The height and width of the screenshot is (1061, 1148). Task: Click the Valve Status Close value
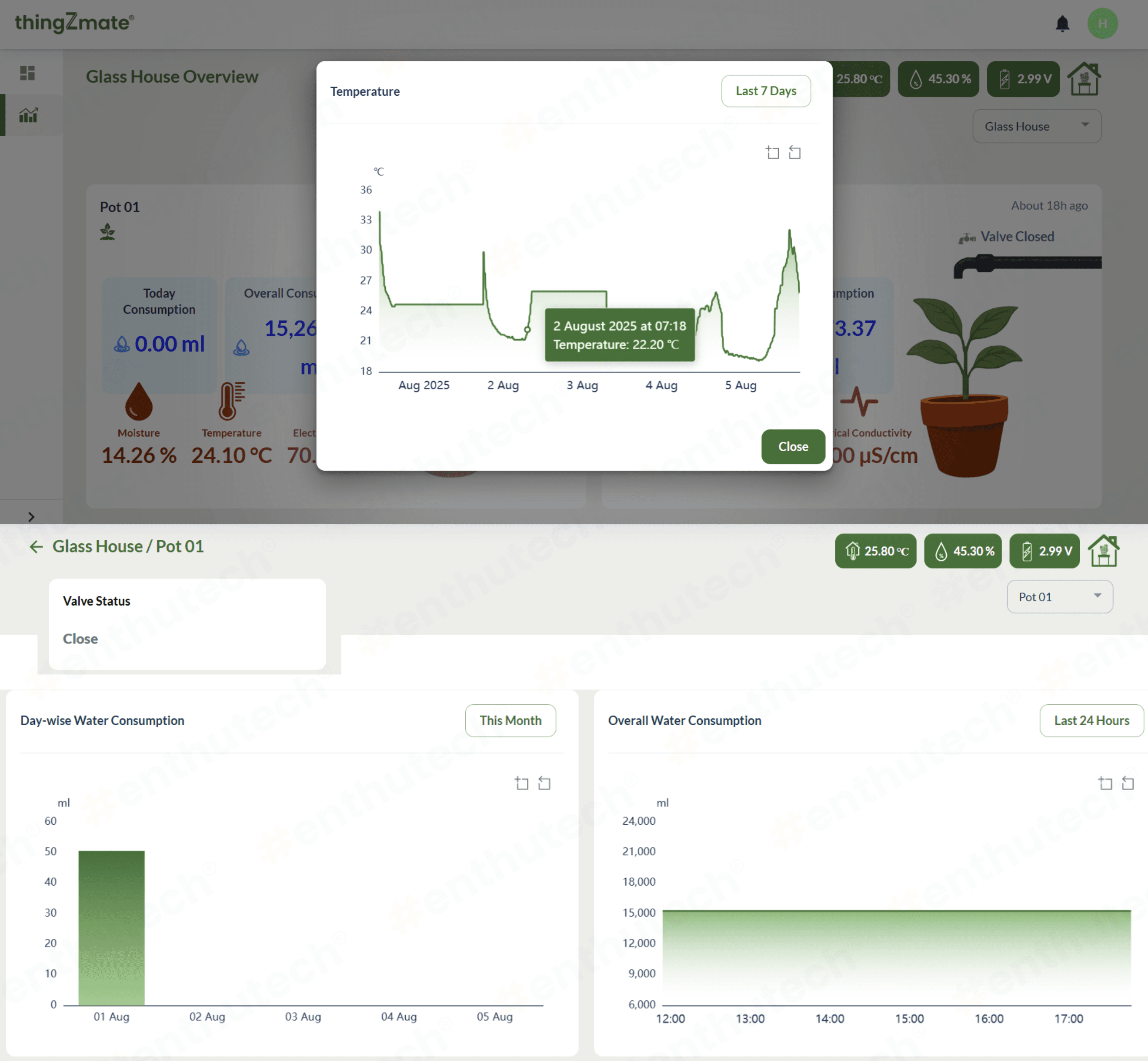(x=80, y=639)
